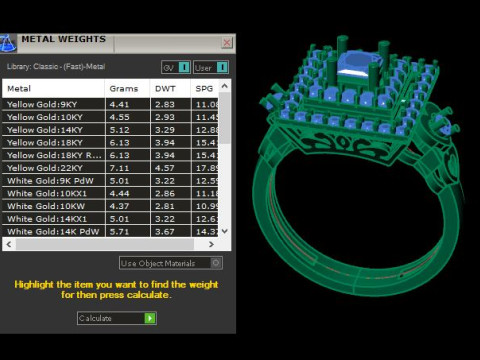Click the vertical scrollbar thumb
Viewport: 480px width, 360px height.
tap(225, 118)
